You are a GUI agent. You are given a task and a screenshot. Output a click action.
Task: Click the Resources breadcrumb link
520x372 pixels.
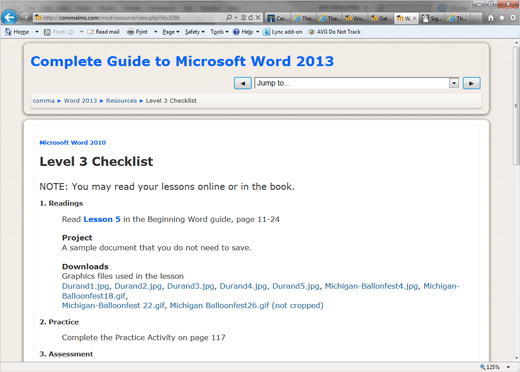(121, 101)
